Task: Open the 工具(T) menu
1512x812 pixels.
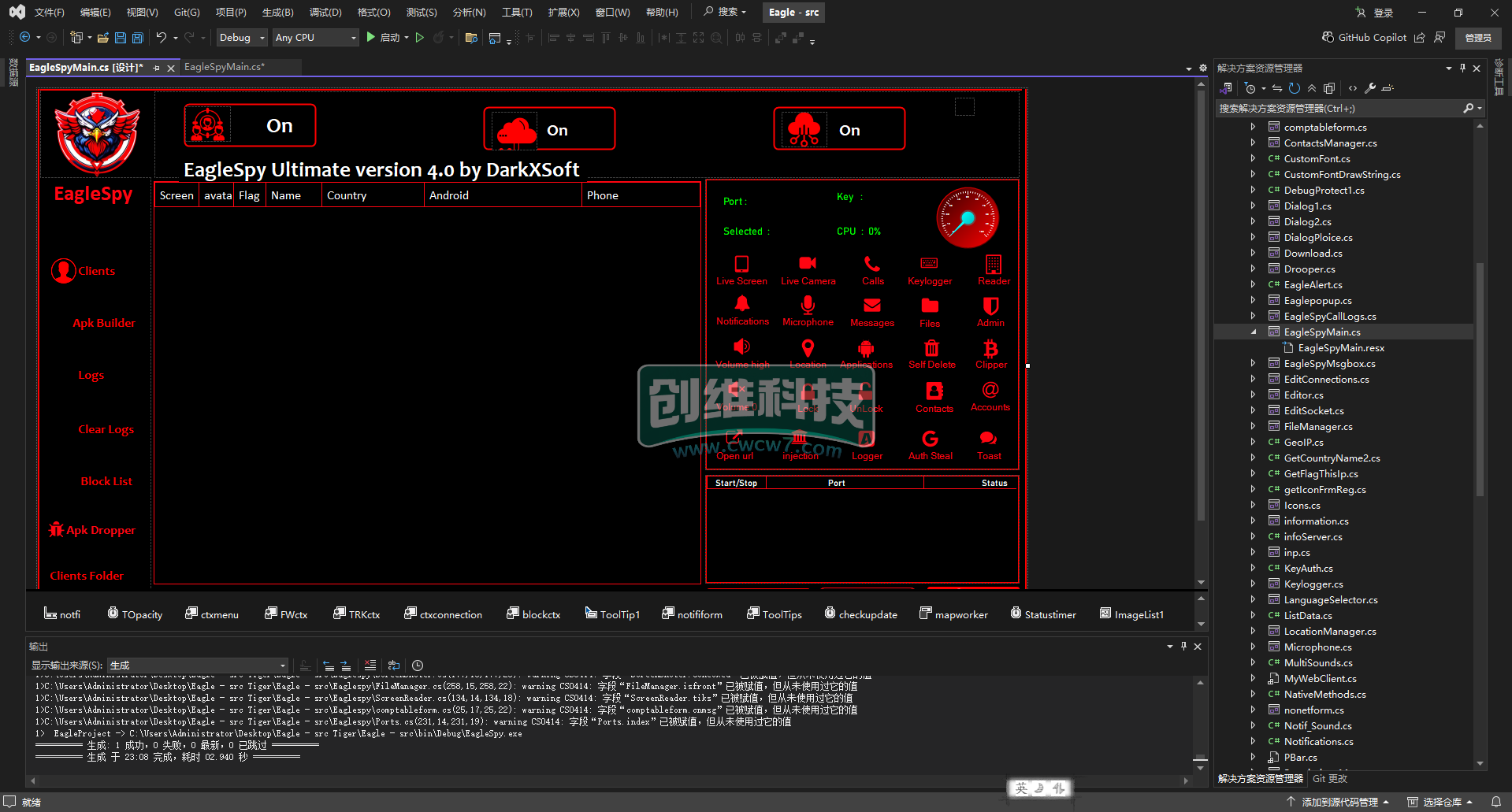Action: (x=517, y=13)
